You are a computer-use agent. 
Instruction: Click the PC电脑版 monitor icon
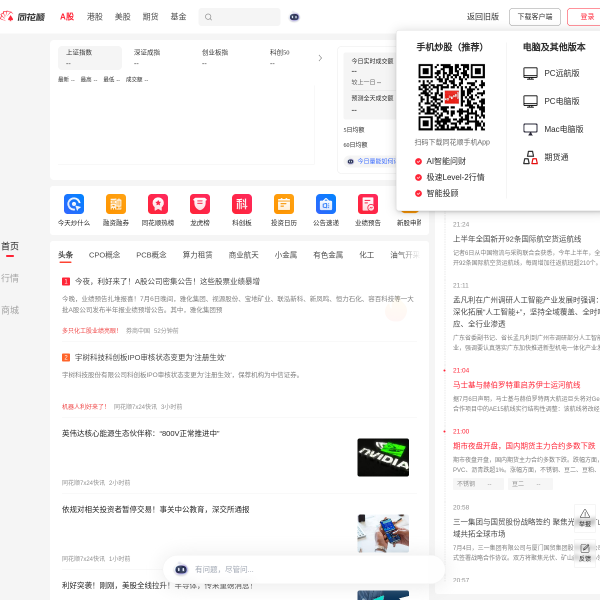[x=530, y=101]
